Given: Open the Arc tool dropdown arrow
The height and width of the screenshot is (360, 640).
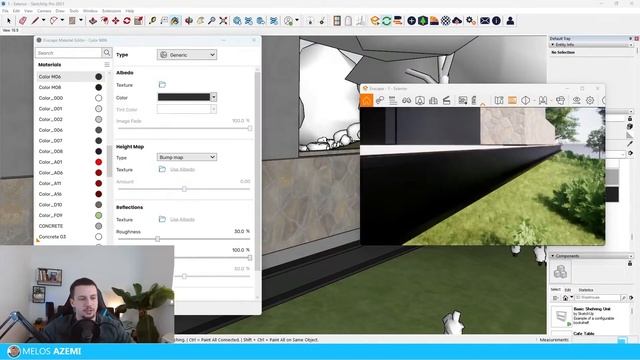Looking at the screenshot, I should (x=62, y=20).
